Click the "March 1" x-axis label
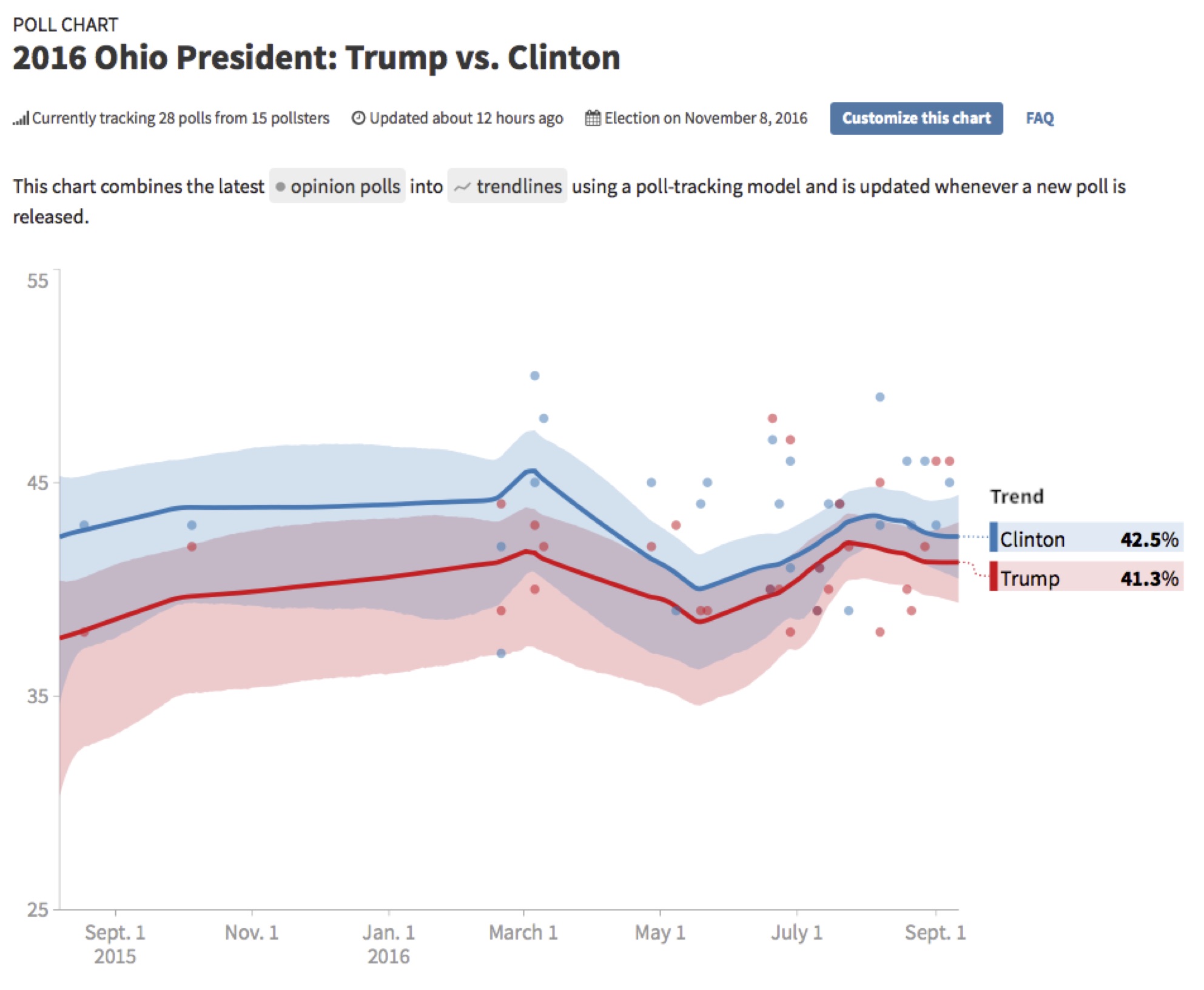Image resolution: width=1204 pixels, height=990 pixels. [523, 932]
